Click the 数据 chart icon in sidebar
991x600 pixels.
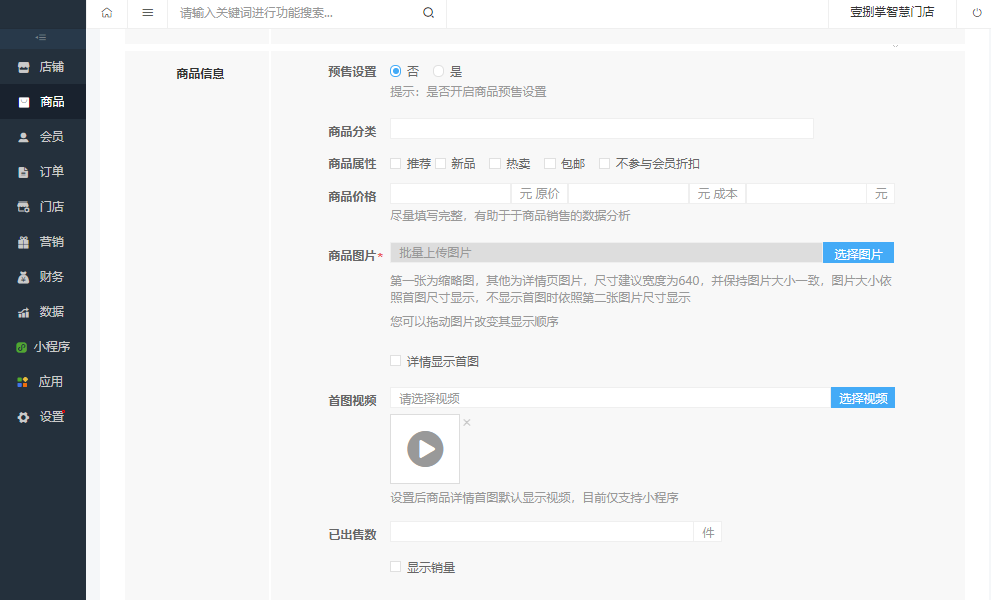[x=23, y=312]
